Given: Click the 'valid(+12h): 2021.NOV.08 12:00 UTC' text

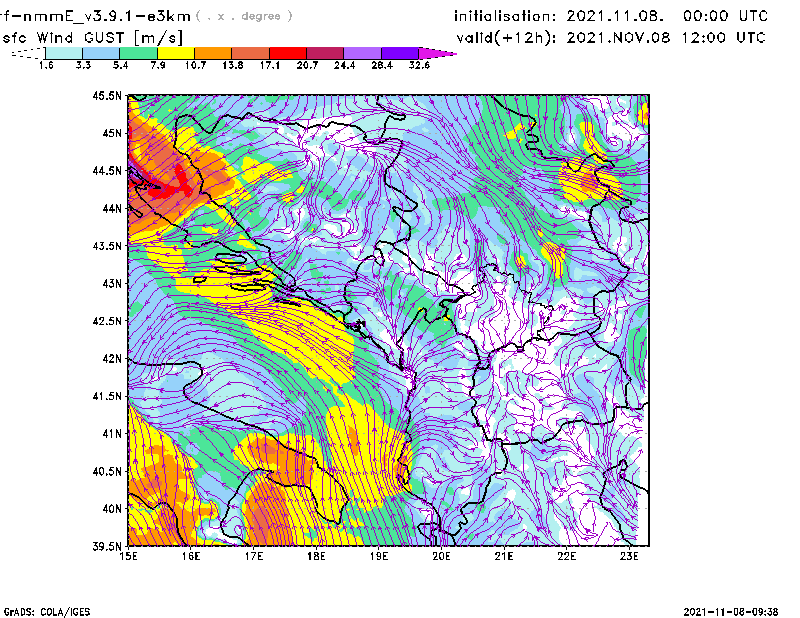Looking at the screenshot, I should (x=611, y=38).
